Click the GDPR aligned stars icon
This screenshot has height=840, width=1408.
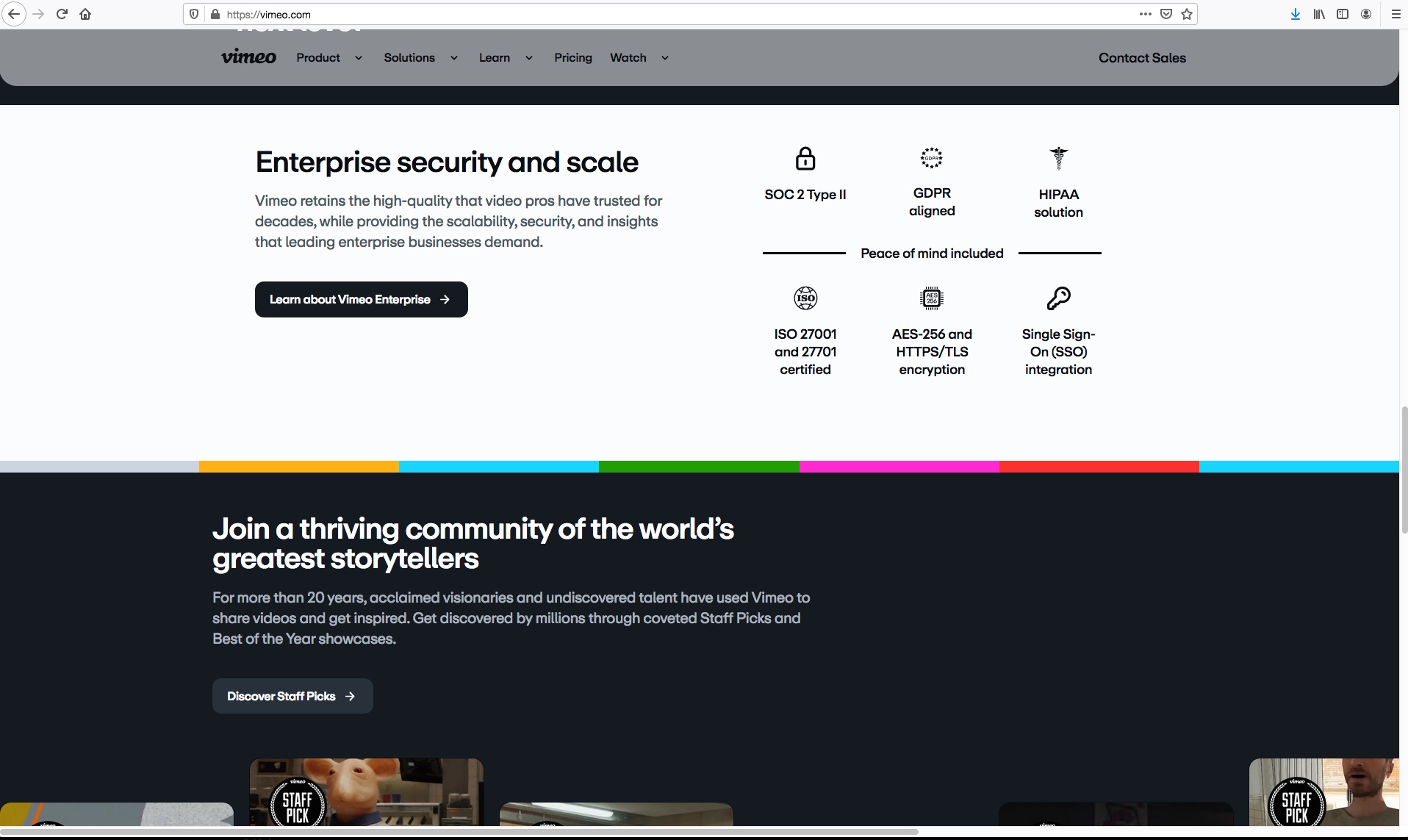tap(932, 157)
